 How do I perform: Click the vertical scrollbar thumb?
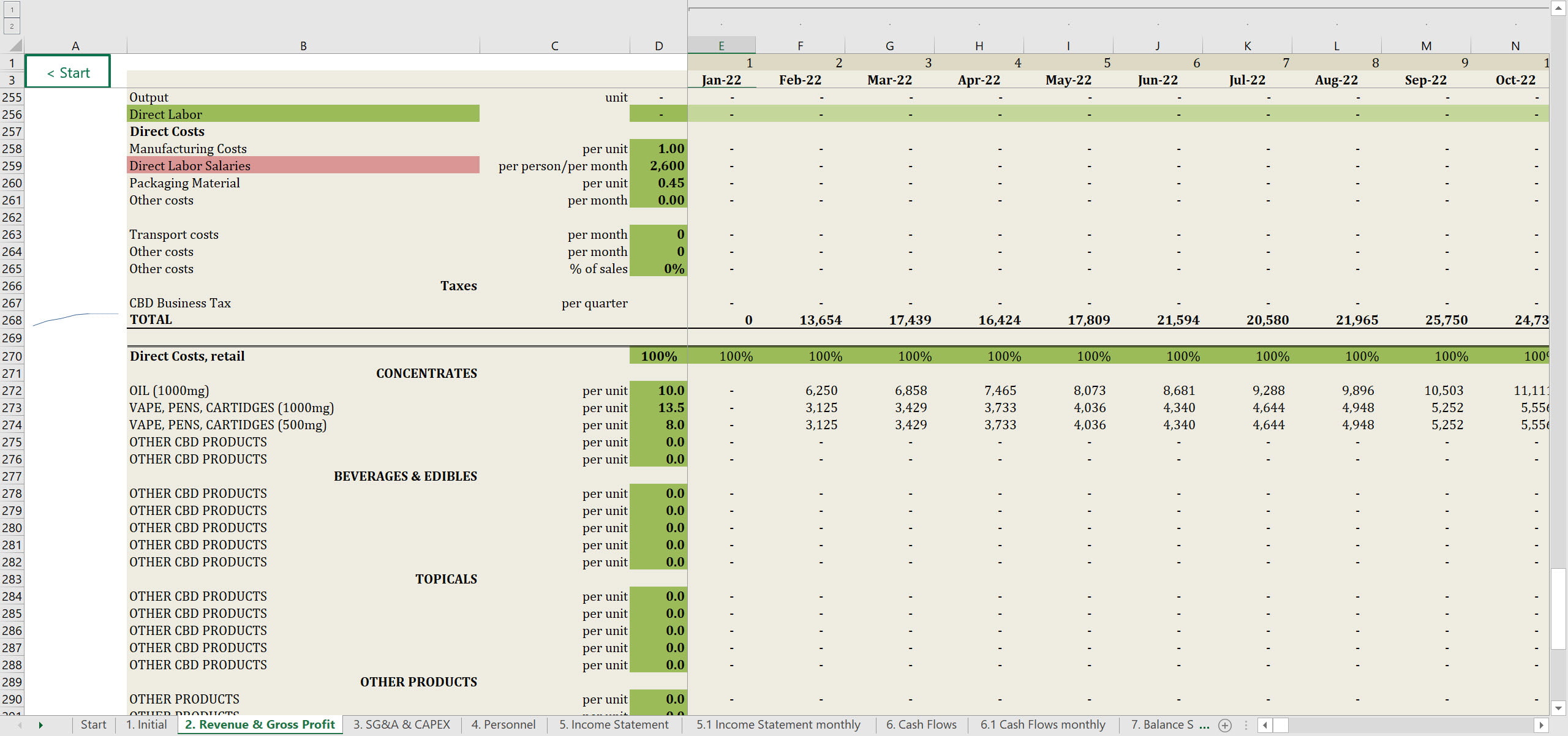1559,608
